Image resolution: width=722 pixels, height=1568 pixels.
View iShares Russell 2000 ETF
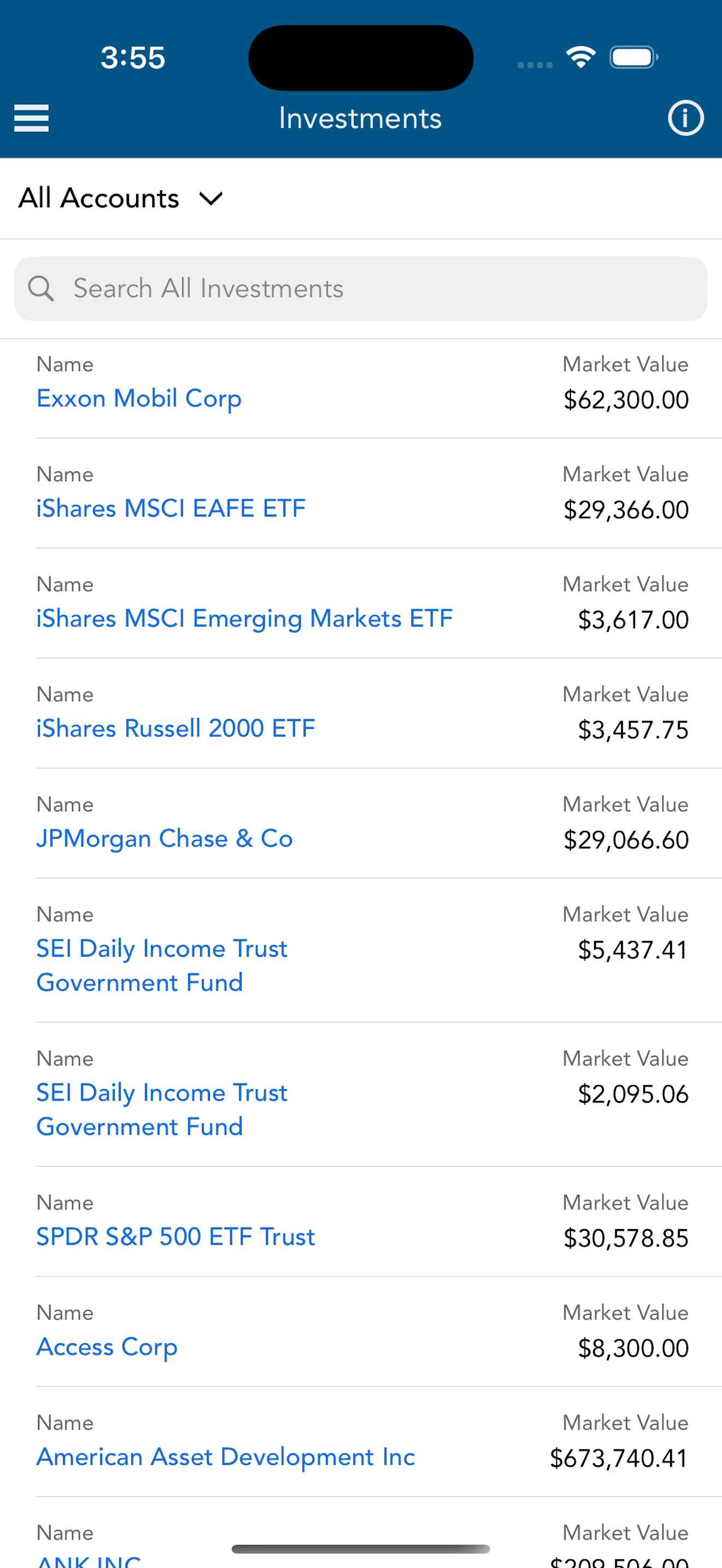point(176,729)
